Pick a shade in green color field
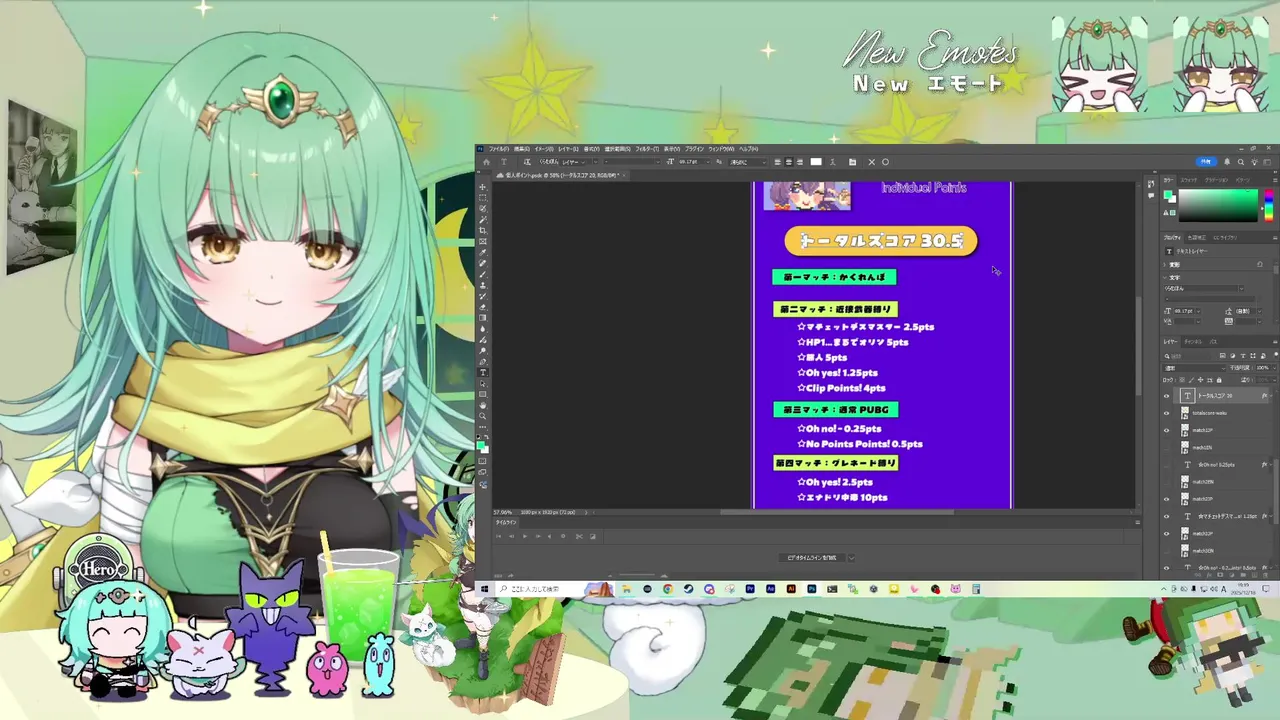This screenshot has width=1280, height=720. (1218, 205)
